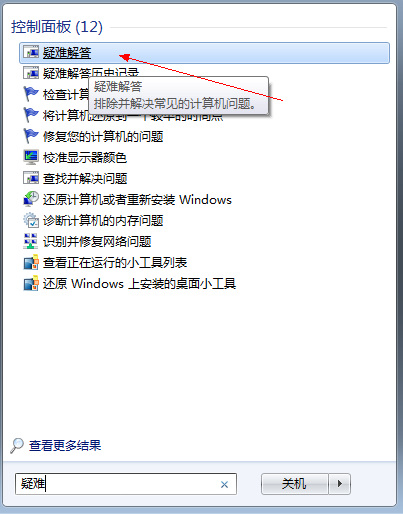Click the 控制面板 (12) group header
Viewport: 403px width, 514px height.
point(57,27)
